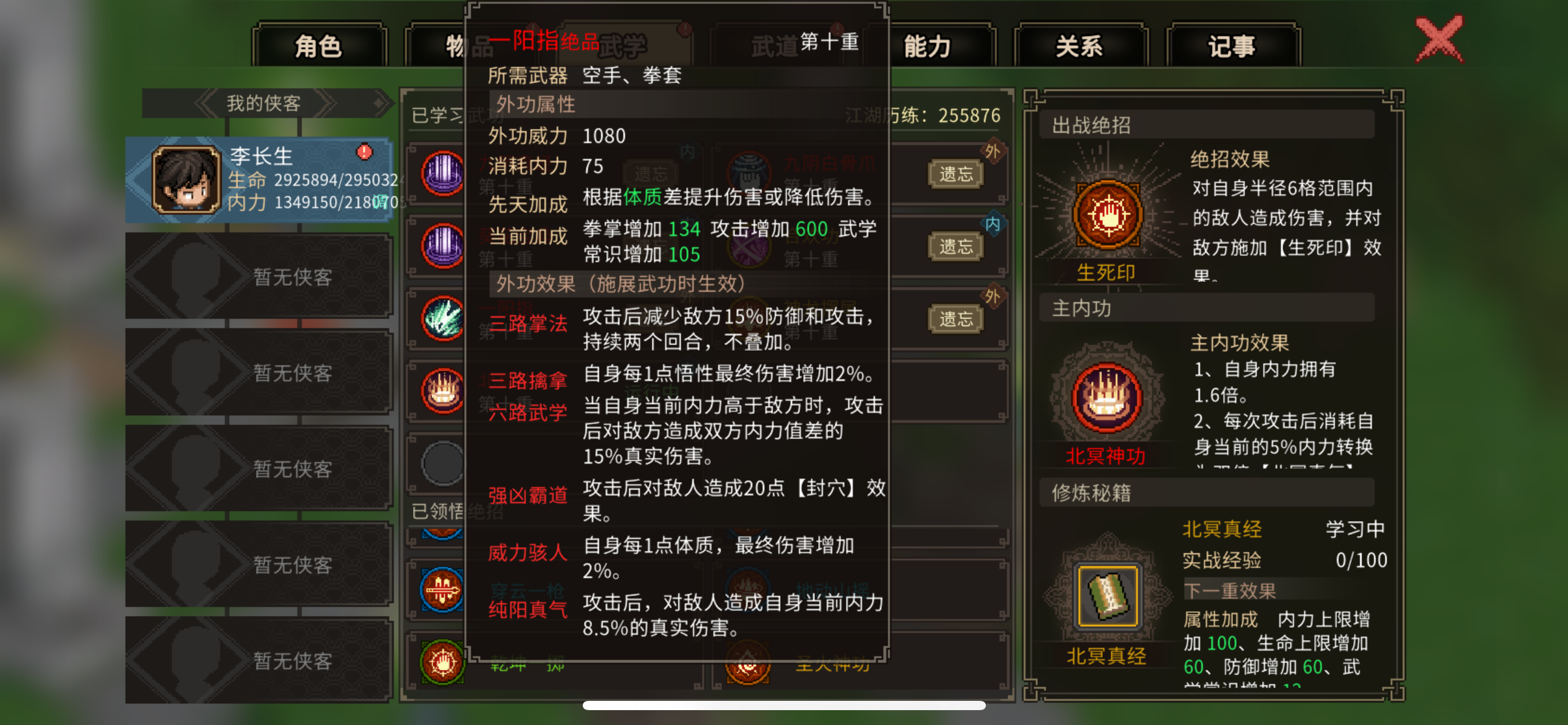Open the 关系 tab

pos(1079,46)
